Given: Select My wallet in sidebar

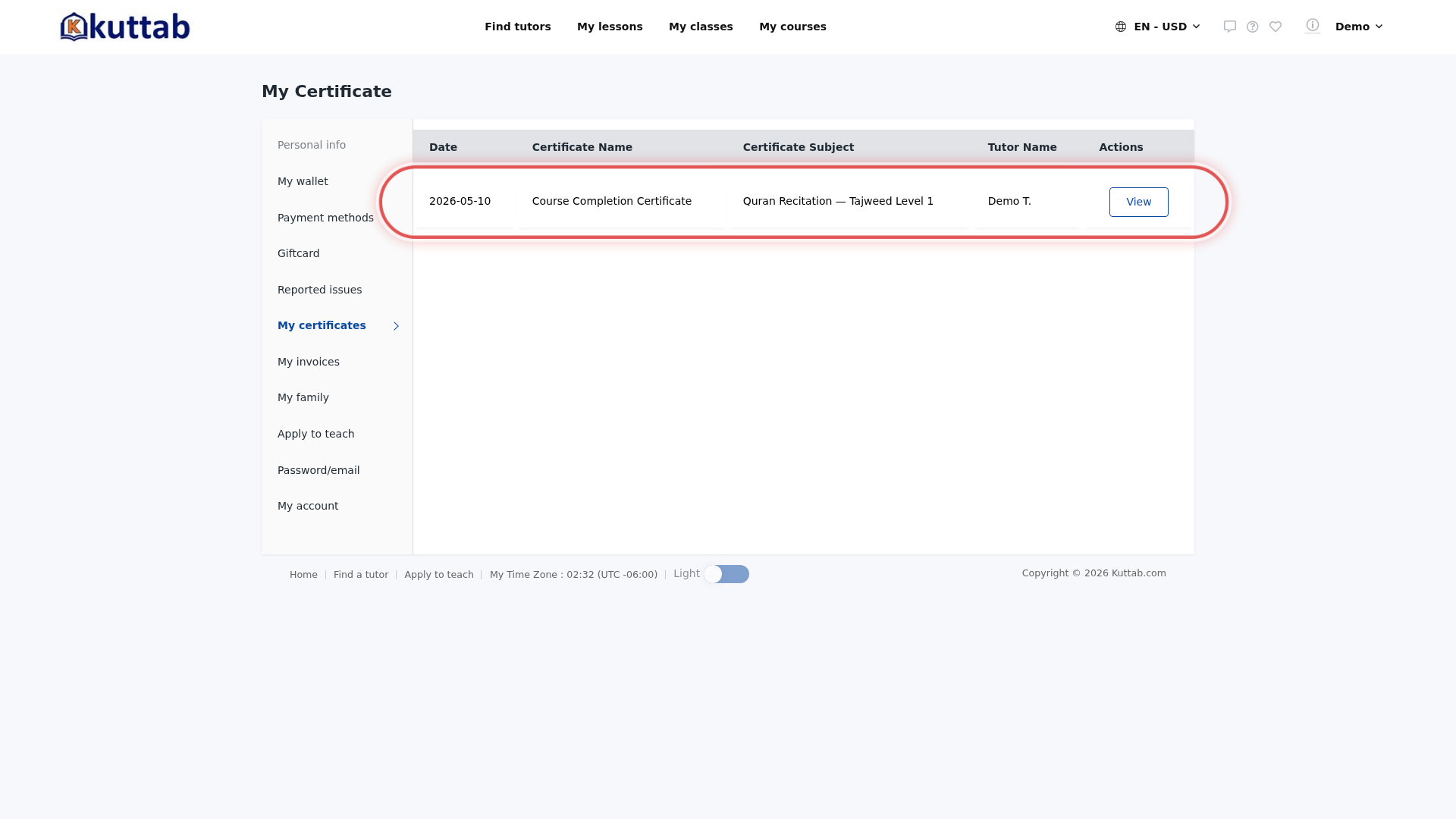Looking at the screenshot, I should coord(303,181).
